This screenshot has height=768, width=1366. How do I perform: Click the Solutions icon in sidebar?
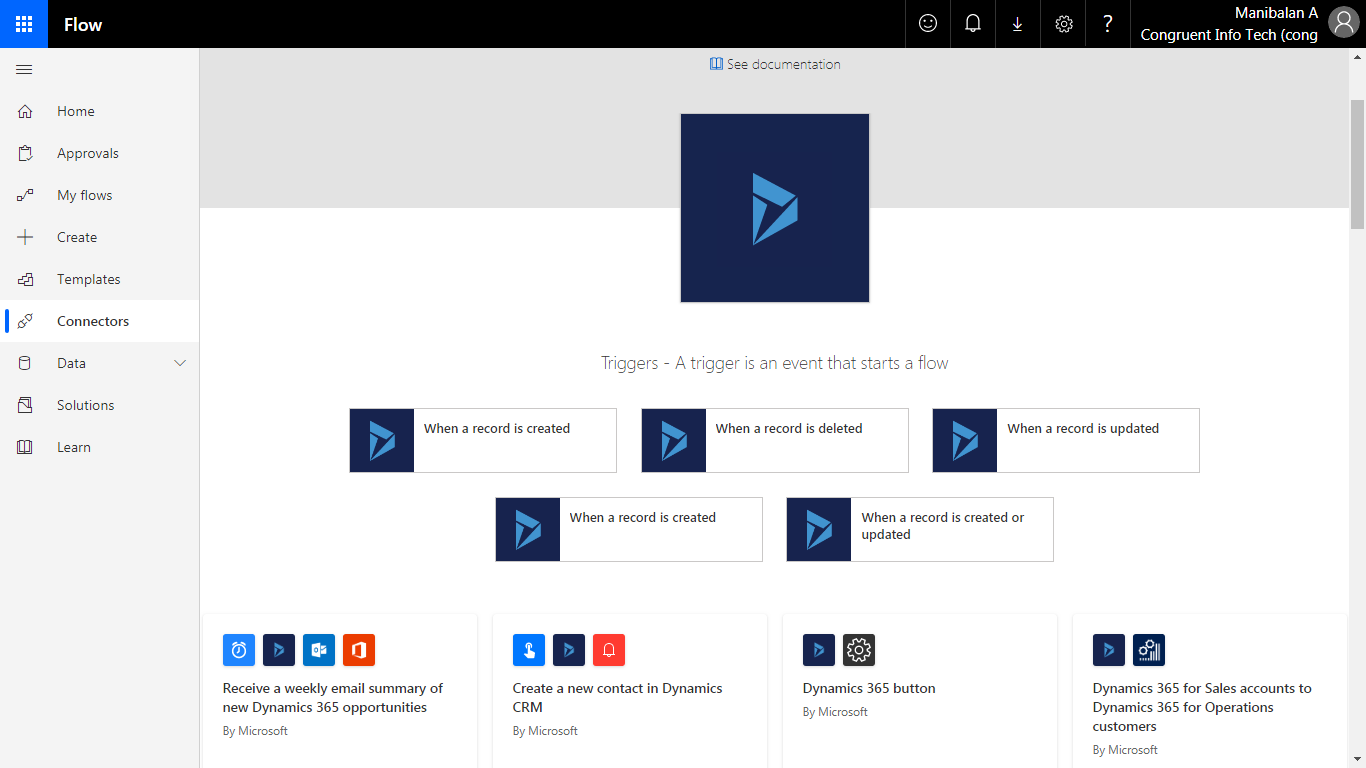tap(25, 405)
